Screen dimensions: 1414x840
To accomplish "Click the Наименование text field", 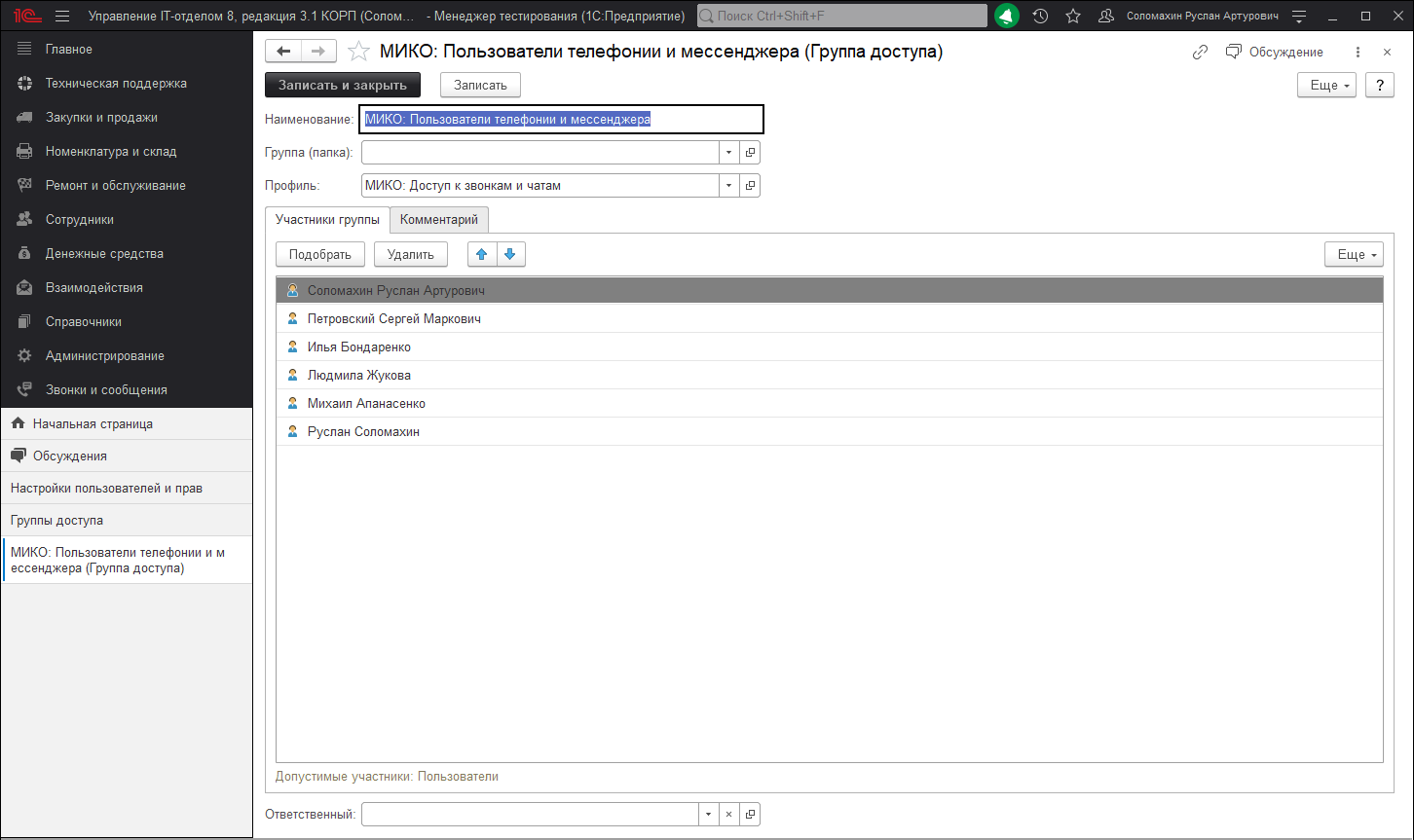I will click(561, 120).
